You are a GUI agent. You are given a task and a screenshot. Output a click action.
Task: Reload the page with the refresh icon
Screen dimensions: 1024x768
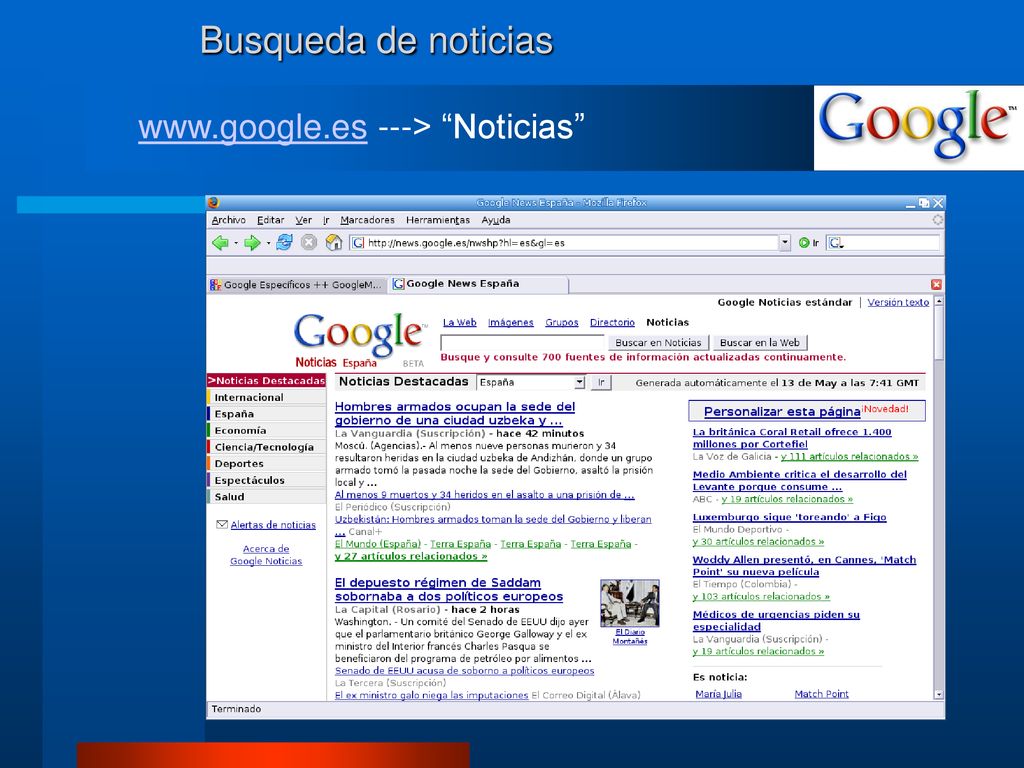(x=284, y=242)
